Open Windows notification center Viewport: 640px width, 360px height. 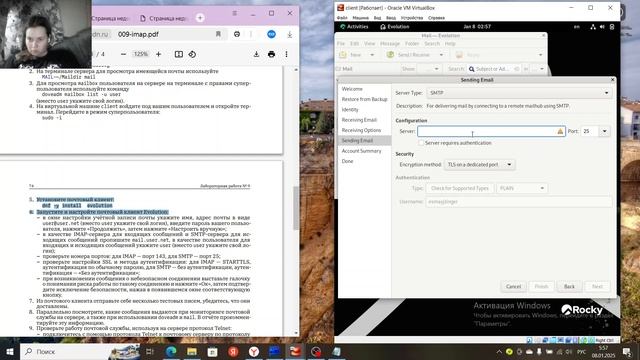(x=627, y=351)
